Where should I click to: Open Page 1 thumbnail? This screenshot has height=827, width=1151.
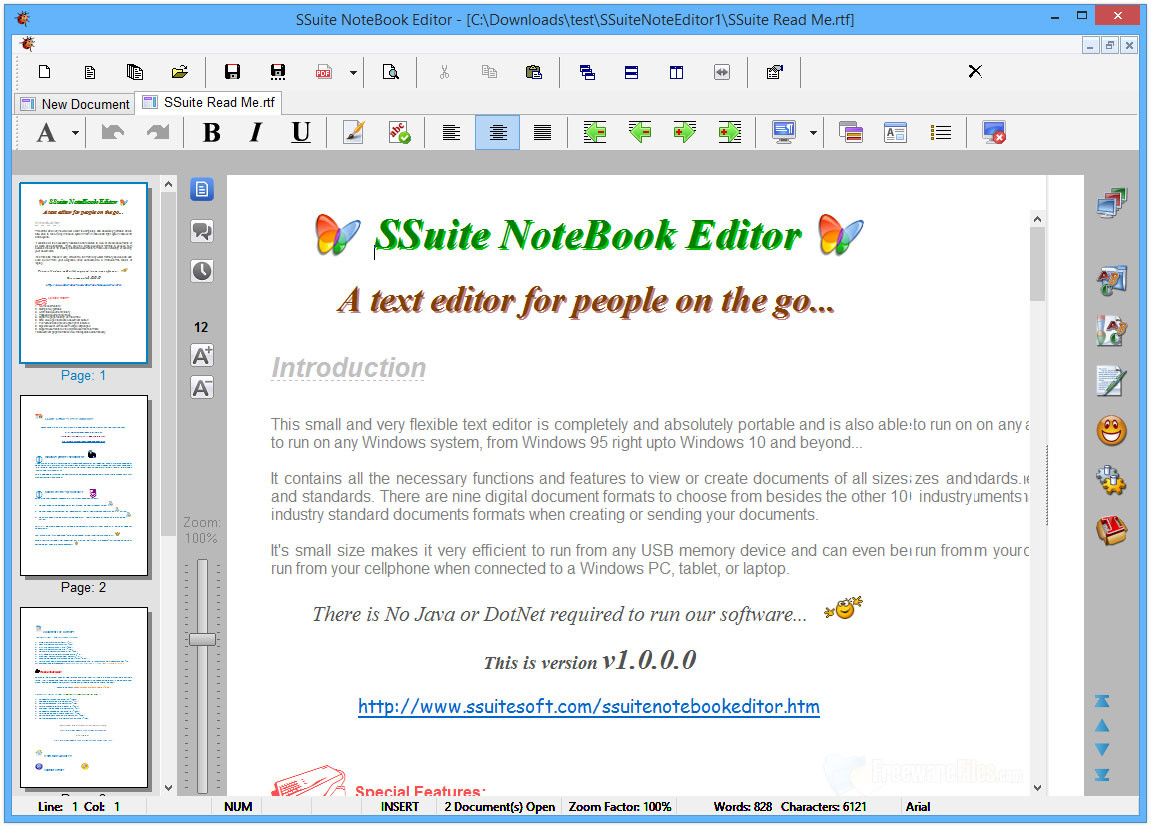click(84, 273)
